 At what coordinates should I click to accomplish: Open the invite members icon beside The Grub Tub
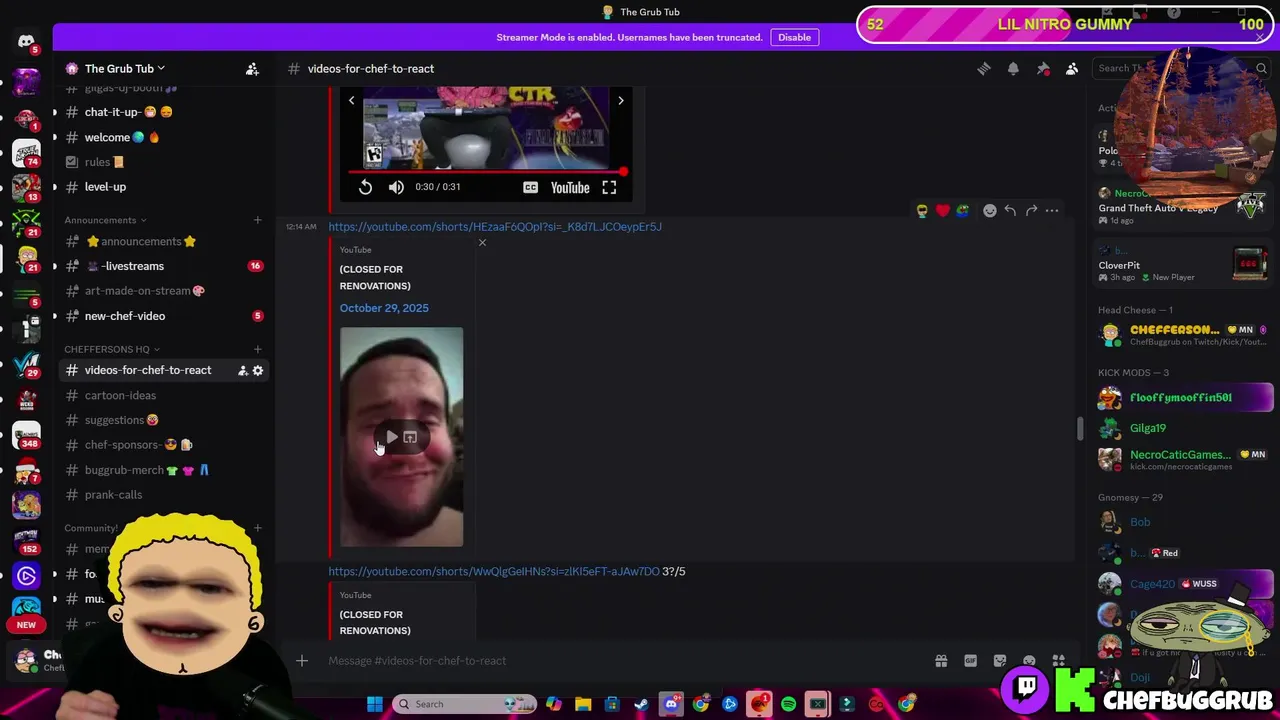[252, 68]
